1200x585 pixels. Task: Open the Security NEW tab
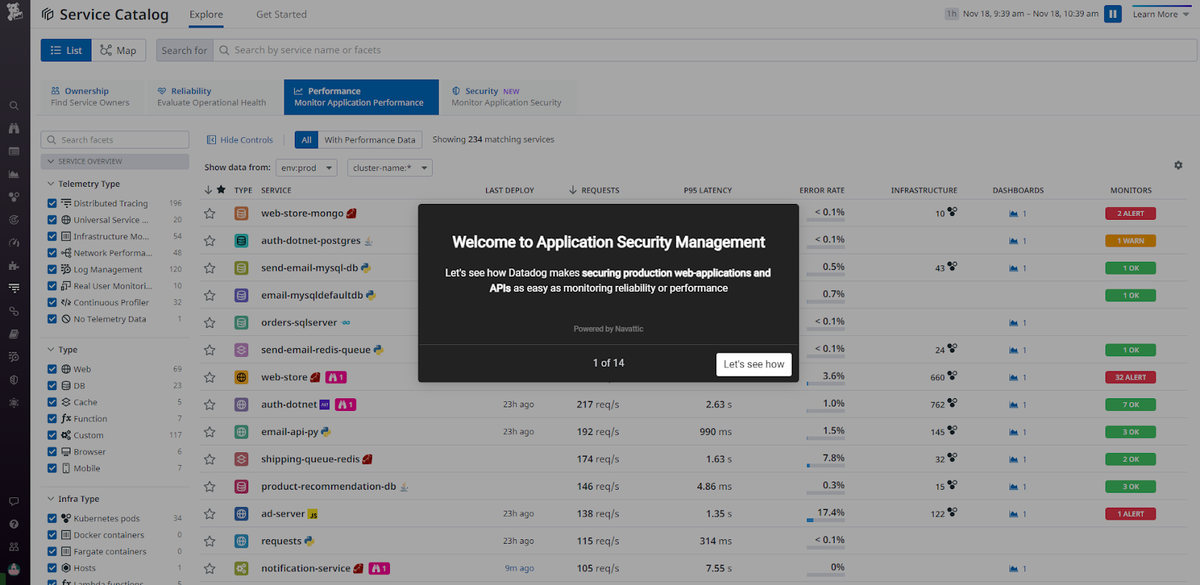coord(508,97)
